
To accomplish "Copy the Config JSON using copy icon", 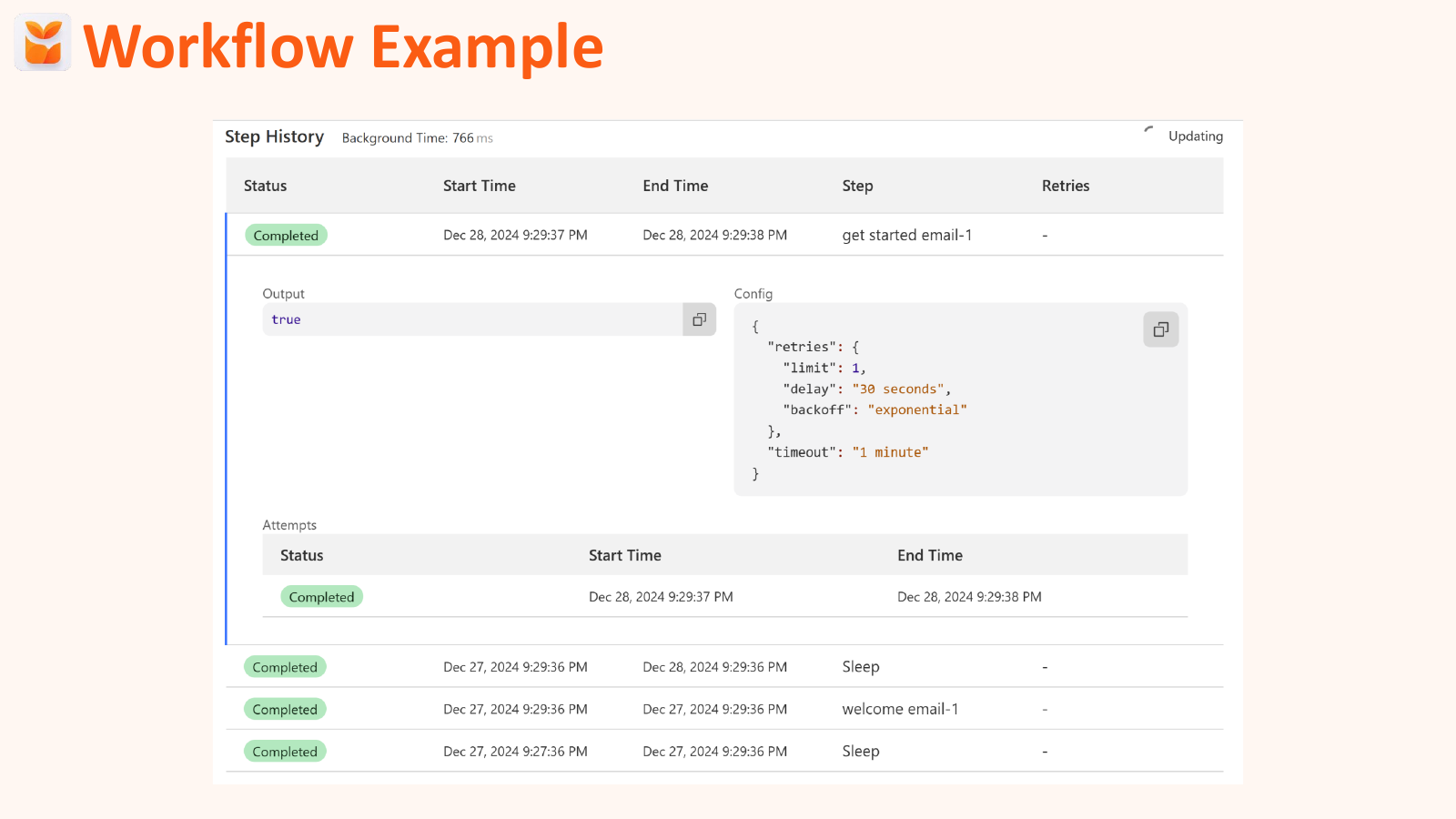I will 1160,329.
